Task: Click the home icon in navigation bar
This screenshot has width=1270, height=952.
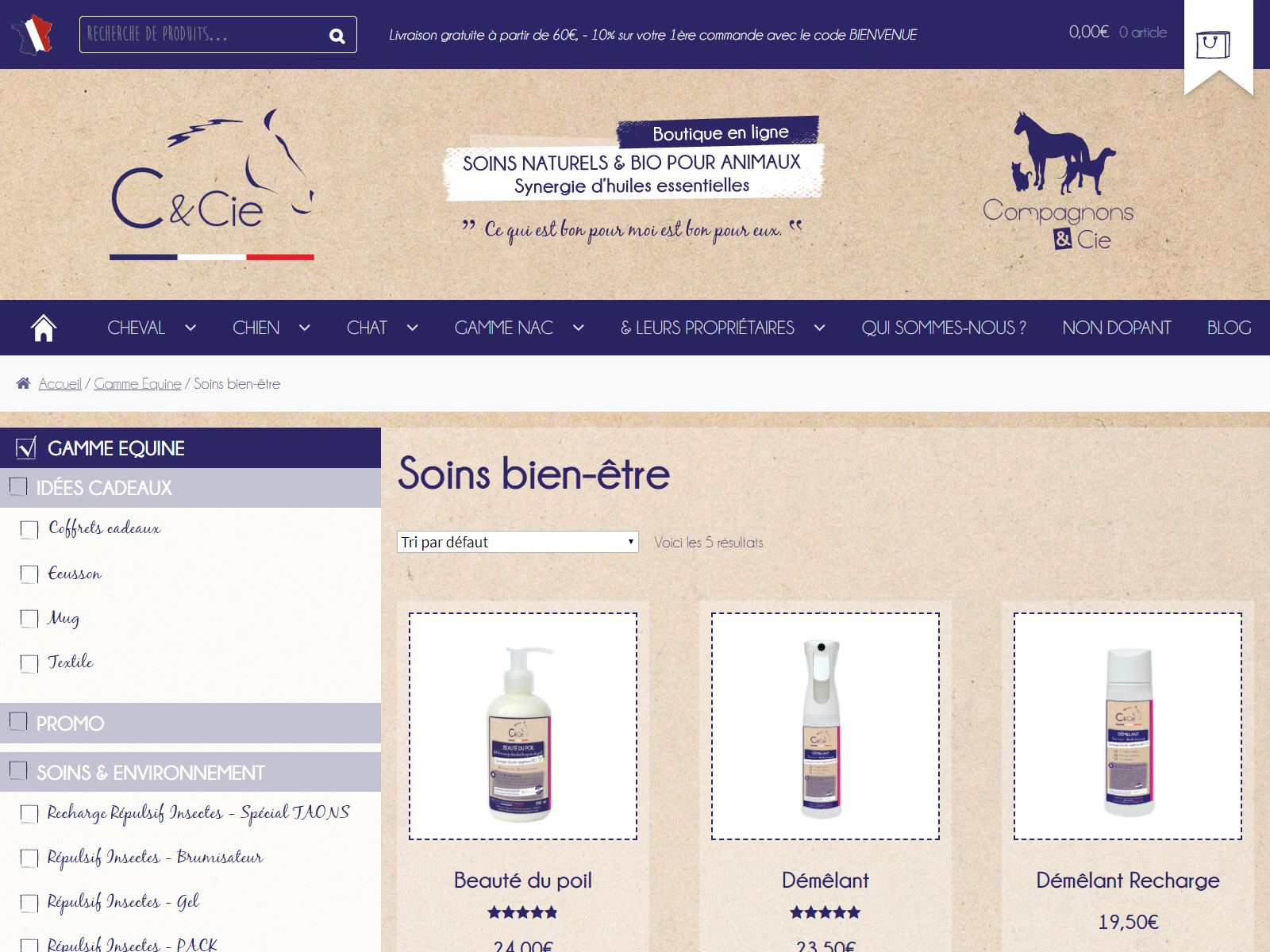Action: pyautogui.click(x=44, y=328)
